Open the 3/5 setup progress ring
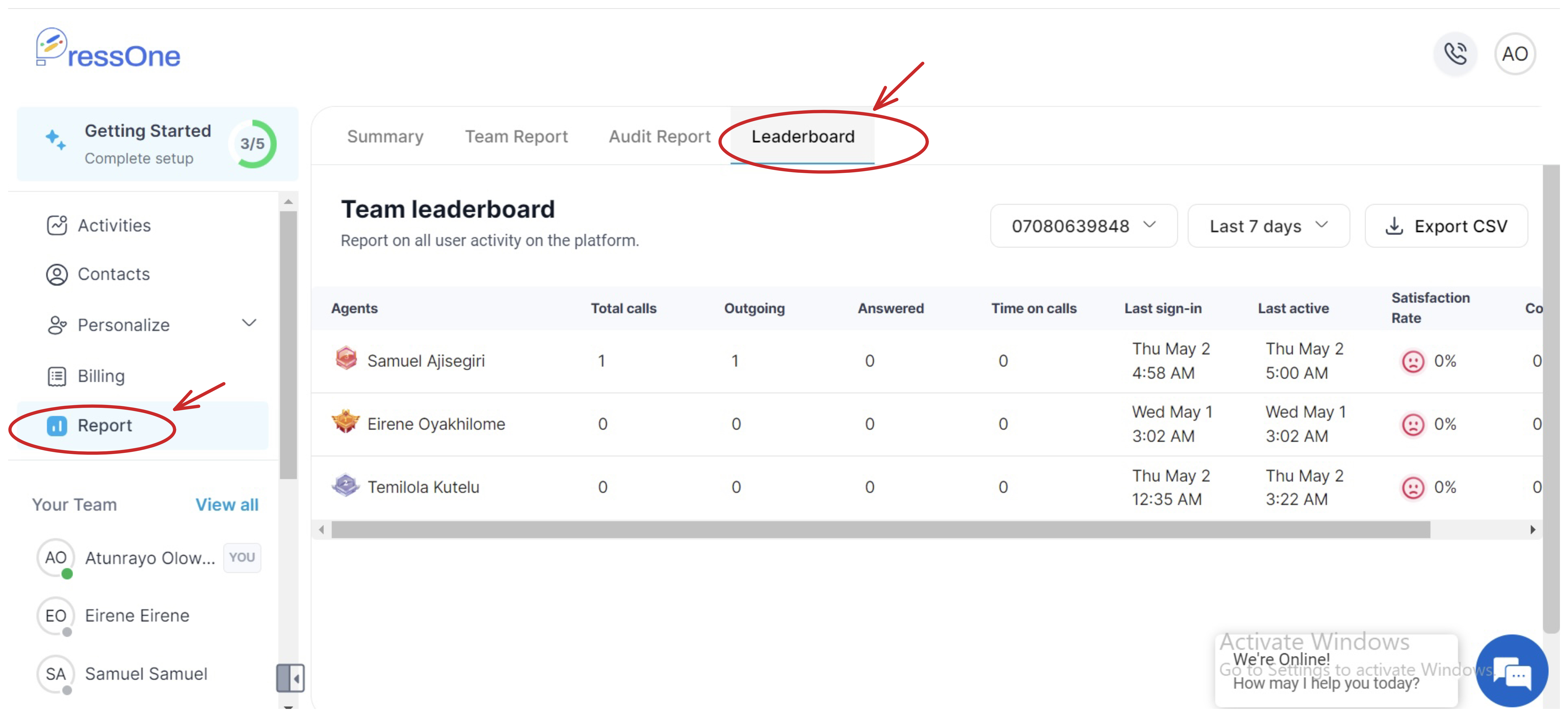This screenshot has width=1568, height=717. pyautogui.click(x=253, y=144)
